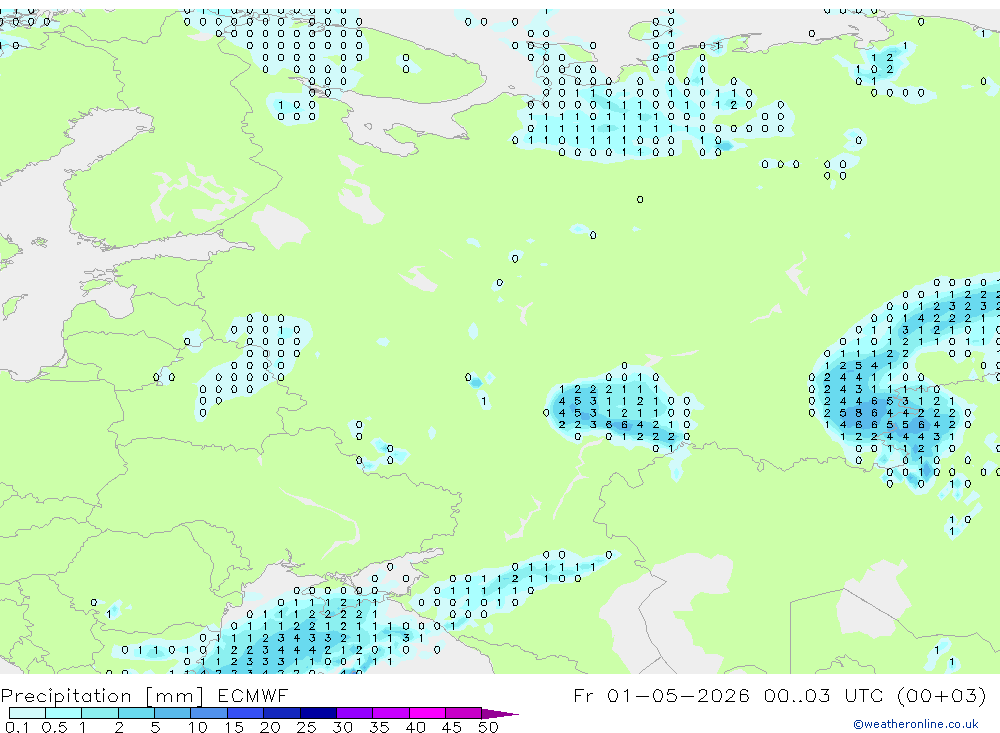Click the '[mm]' unit label
Image resolution: width=1000 pixels, height=733 pixels.
[x=175, y=696]
